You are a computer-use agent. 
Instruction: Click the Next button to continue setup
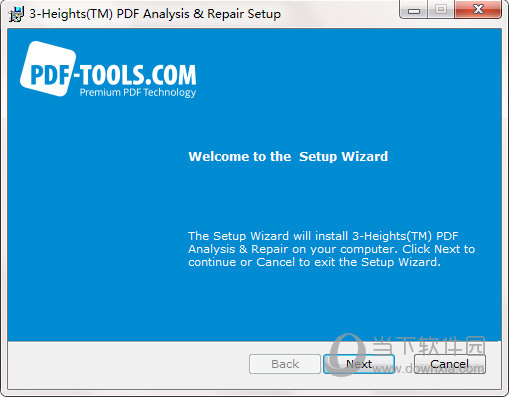pos(359,364)
